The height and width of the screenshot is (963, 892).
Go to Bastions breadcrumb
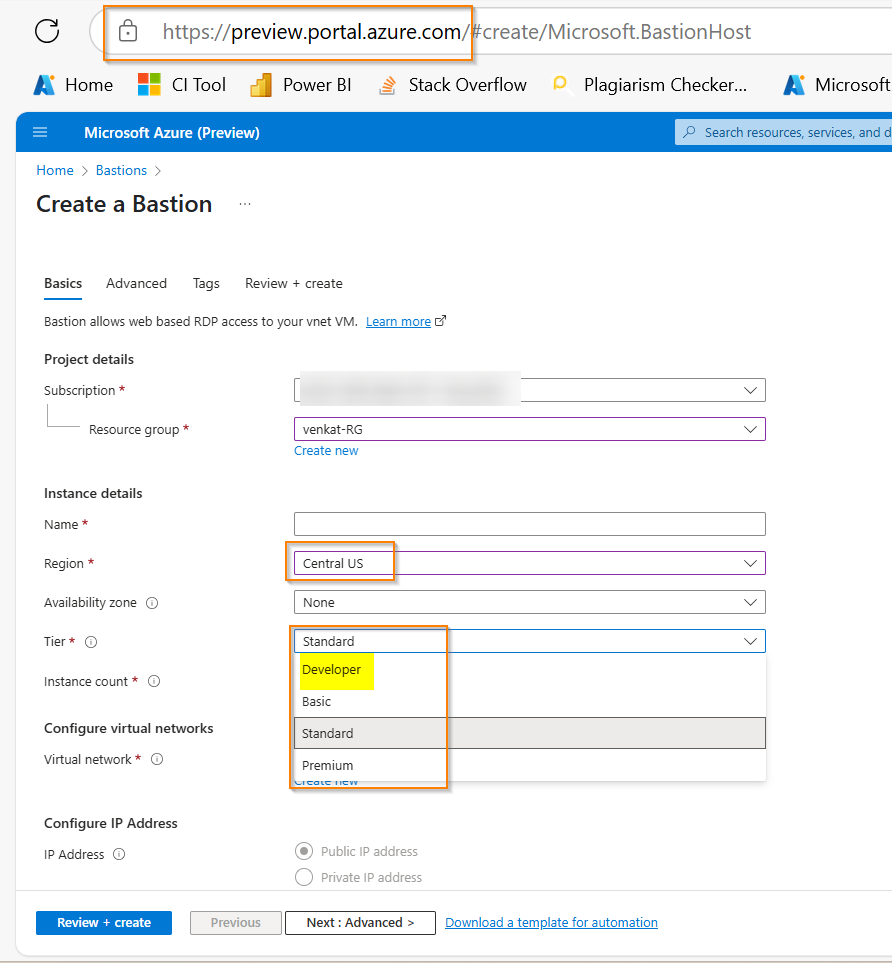121,170
